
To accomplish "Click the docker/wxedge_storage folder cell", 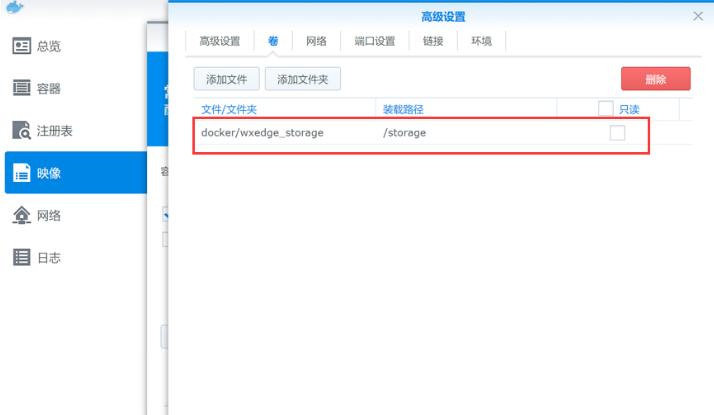I will pos(262,133).
